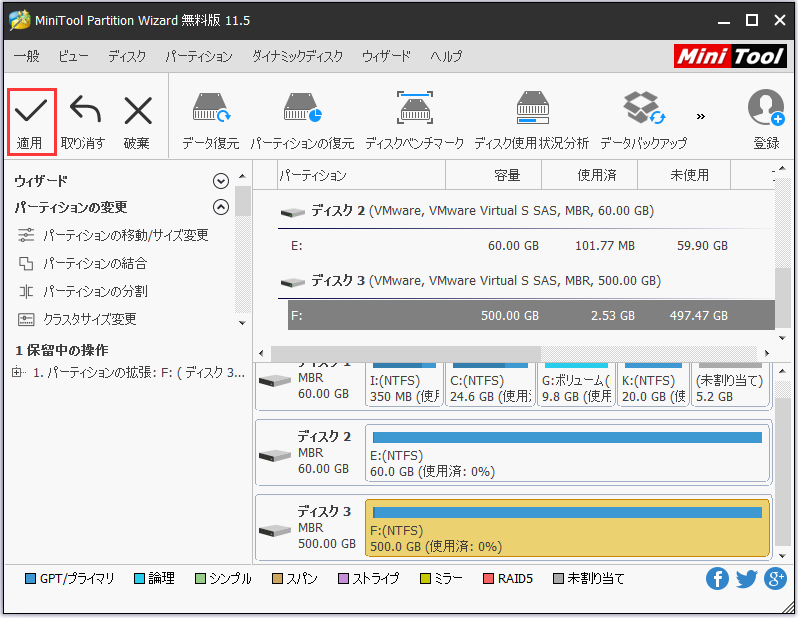The height and width of the screenshot is (618, 798).
Task: Open the 一般 menu
Action: point(26,56)
